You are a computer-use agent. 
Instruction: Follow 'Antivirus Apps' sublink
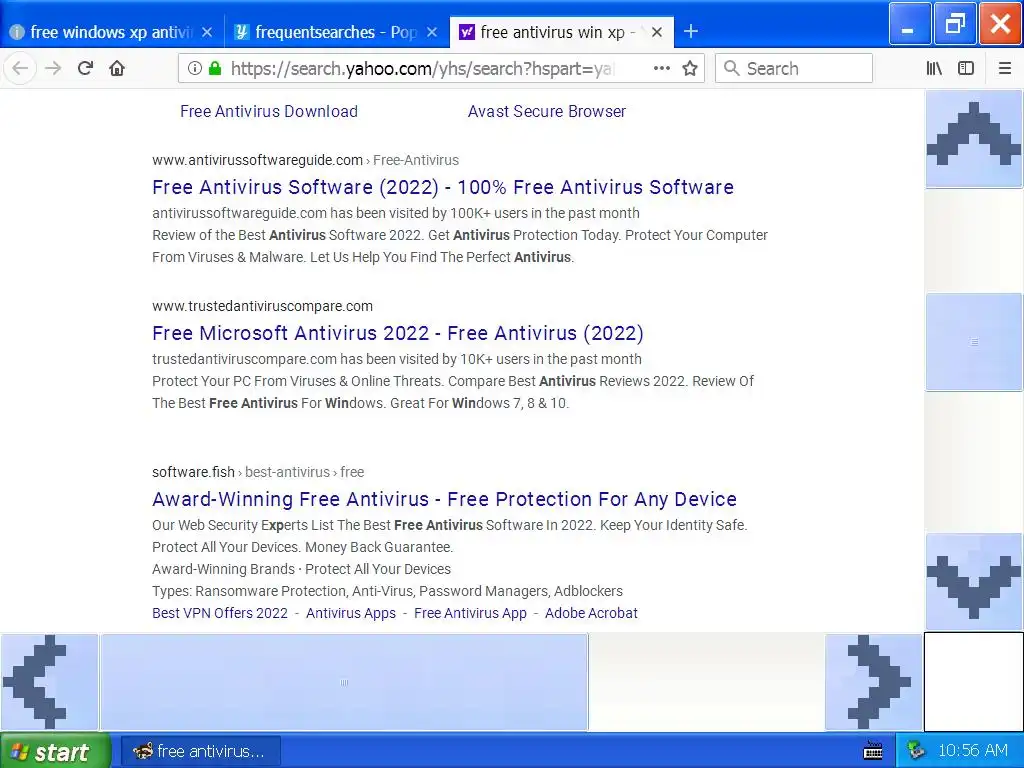351,613
